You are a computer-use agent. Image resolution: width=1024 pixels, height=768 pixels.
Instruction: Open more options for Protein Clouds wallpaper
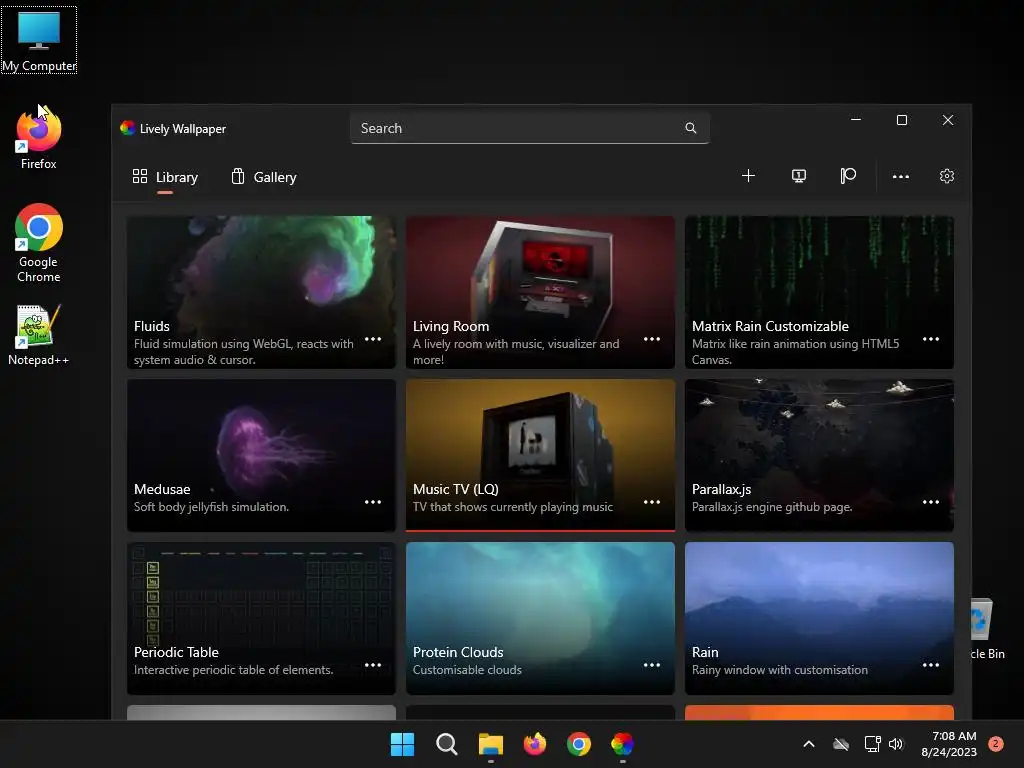pos(652,665)
